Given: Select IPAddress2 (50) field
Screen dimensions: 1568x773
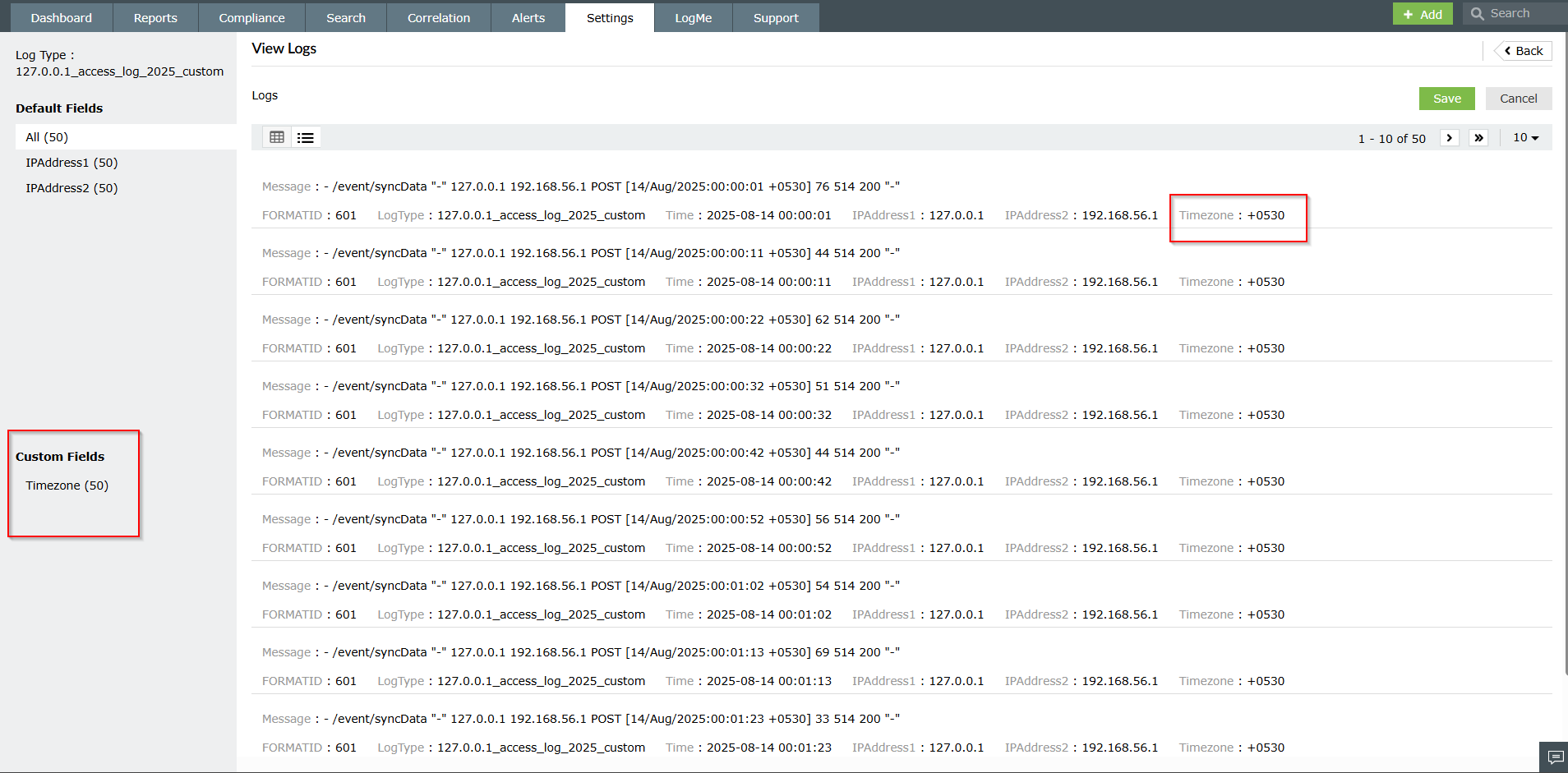Looking at the screenshot, I should click(71, 188).
